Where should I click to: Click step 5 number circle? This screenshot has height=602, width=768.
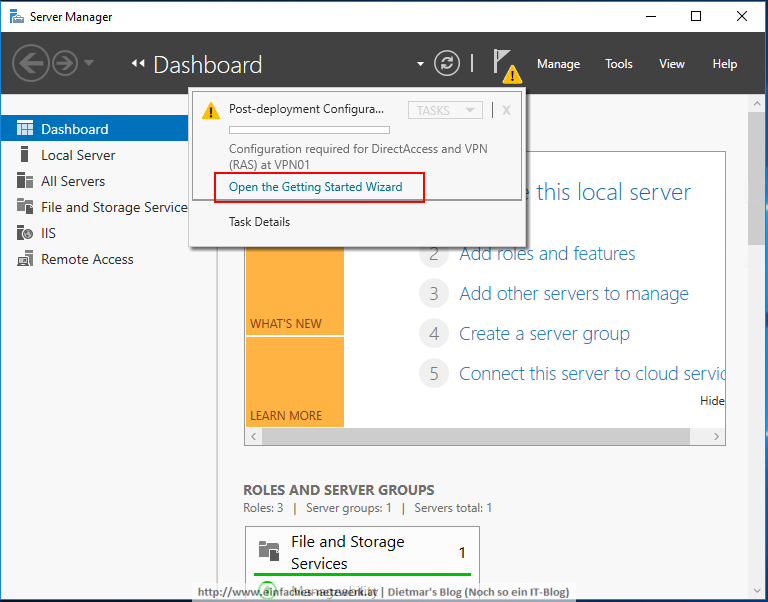pos(434,373)
